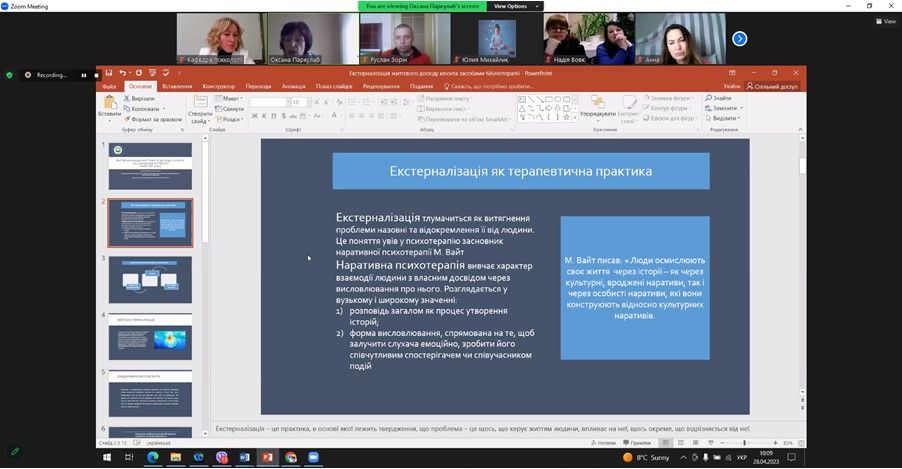The width and height of the screenshot is (902, 469).
Task: Stop the Zoom recording
Action: 96,75
